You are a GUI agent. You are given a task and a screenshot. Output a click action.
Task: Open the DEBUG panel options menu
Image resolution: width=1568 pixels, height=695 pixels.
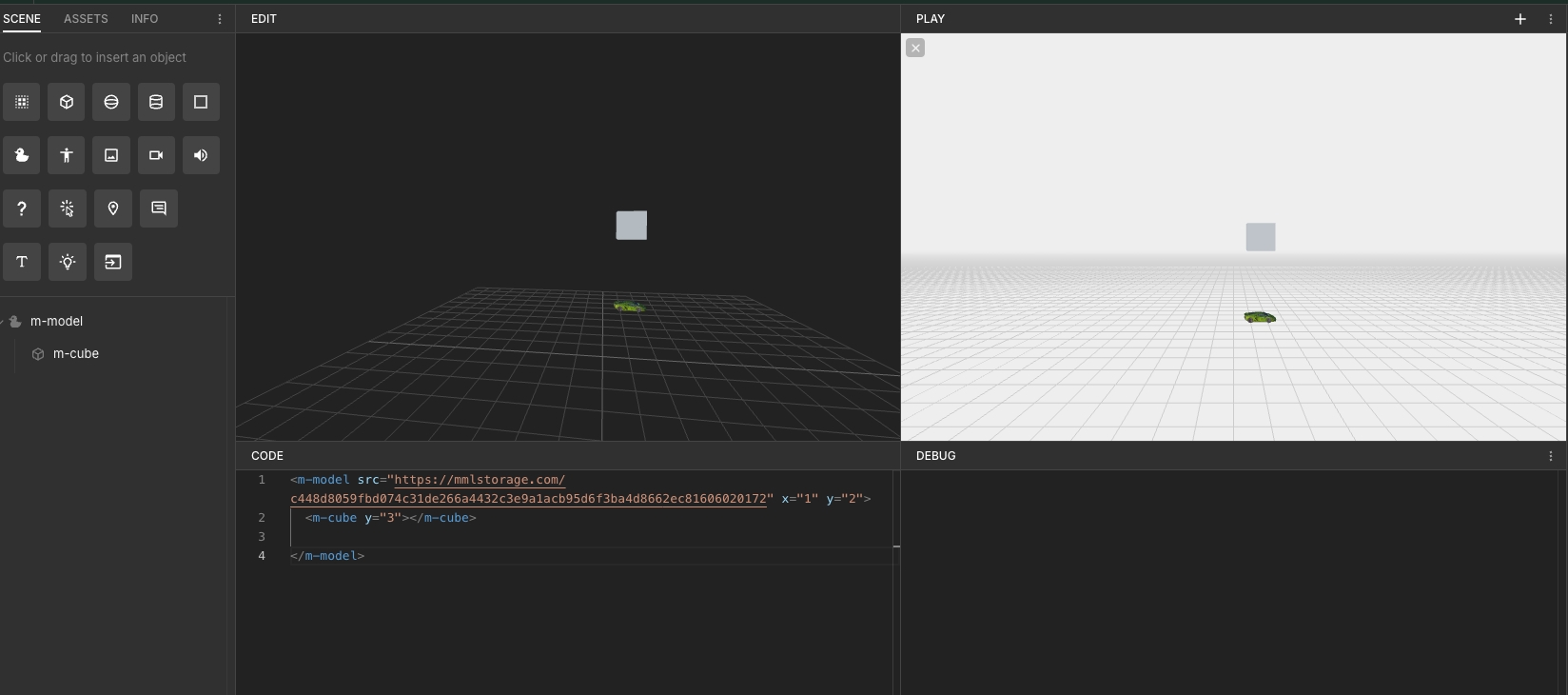click(x=1551, y=456)
